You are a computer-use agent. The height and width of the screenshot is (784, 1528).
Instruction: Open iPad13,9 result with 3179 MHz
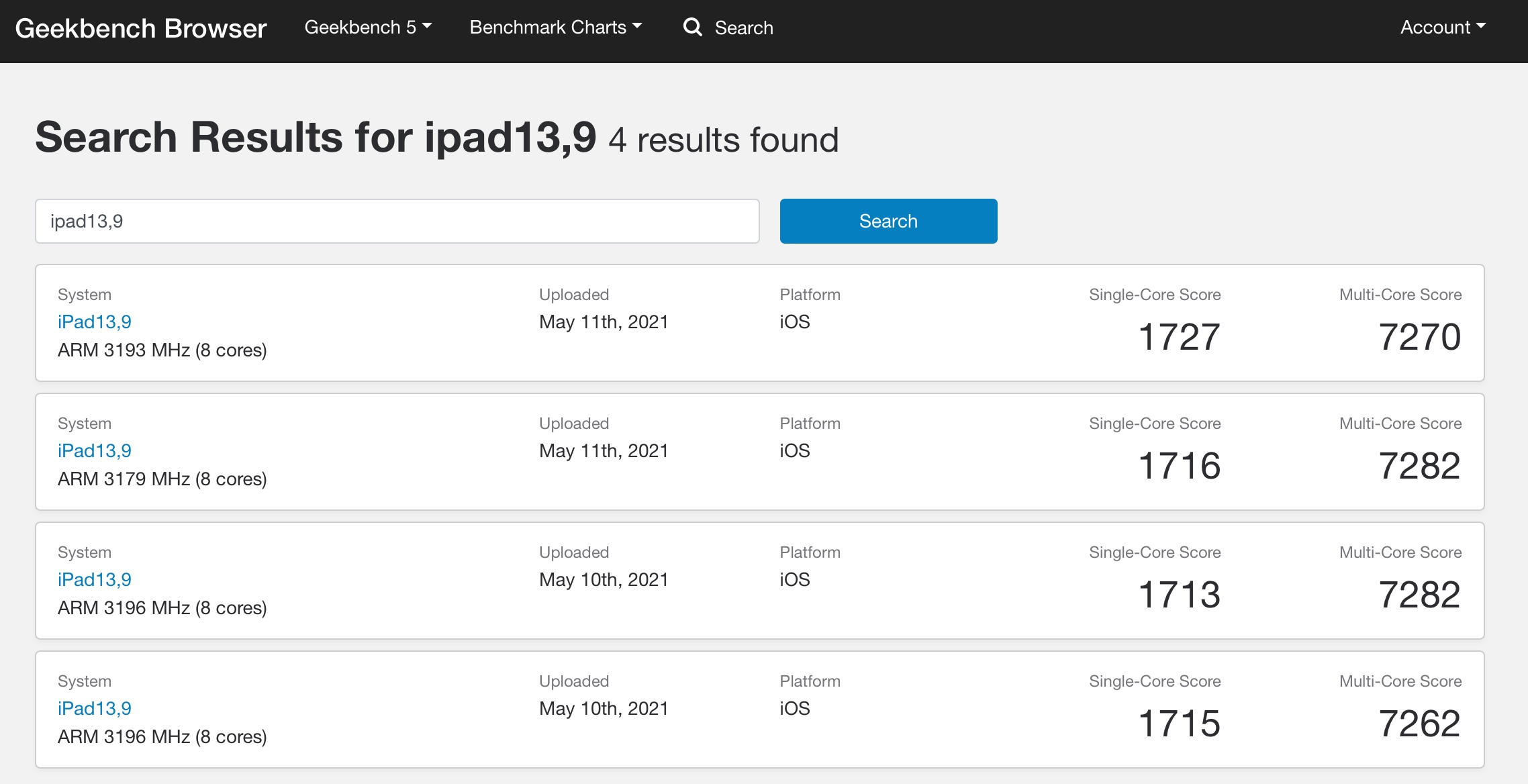95,451
